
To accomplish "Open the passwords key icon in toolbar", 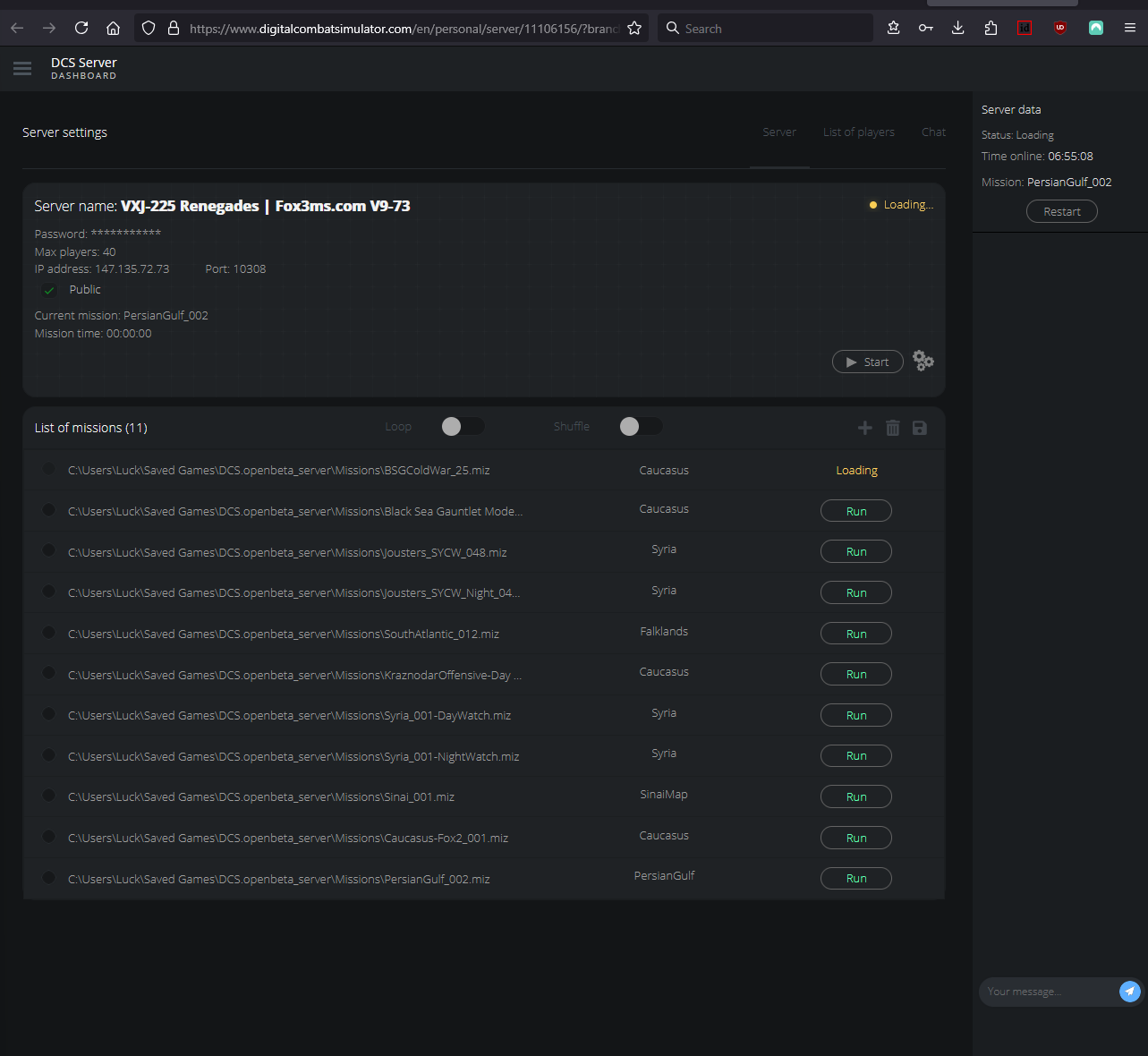I will pos(925,28).
